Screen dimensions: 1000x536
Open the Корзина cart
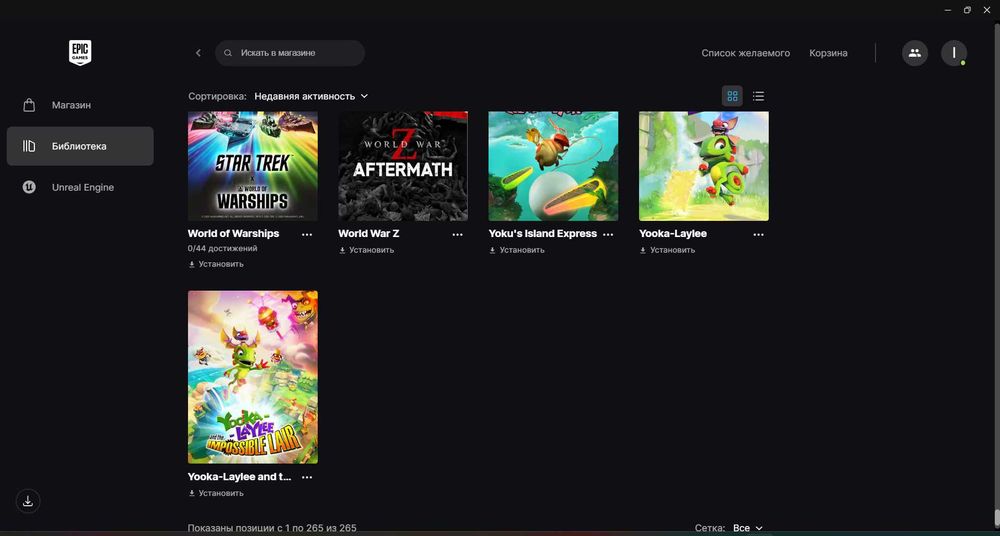pos(828,53)
